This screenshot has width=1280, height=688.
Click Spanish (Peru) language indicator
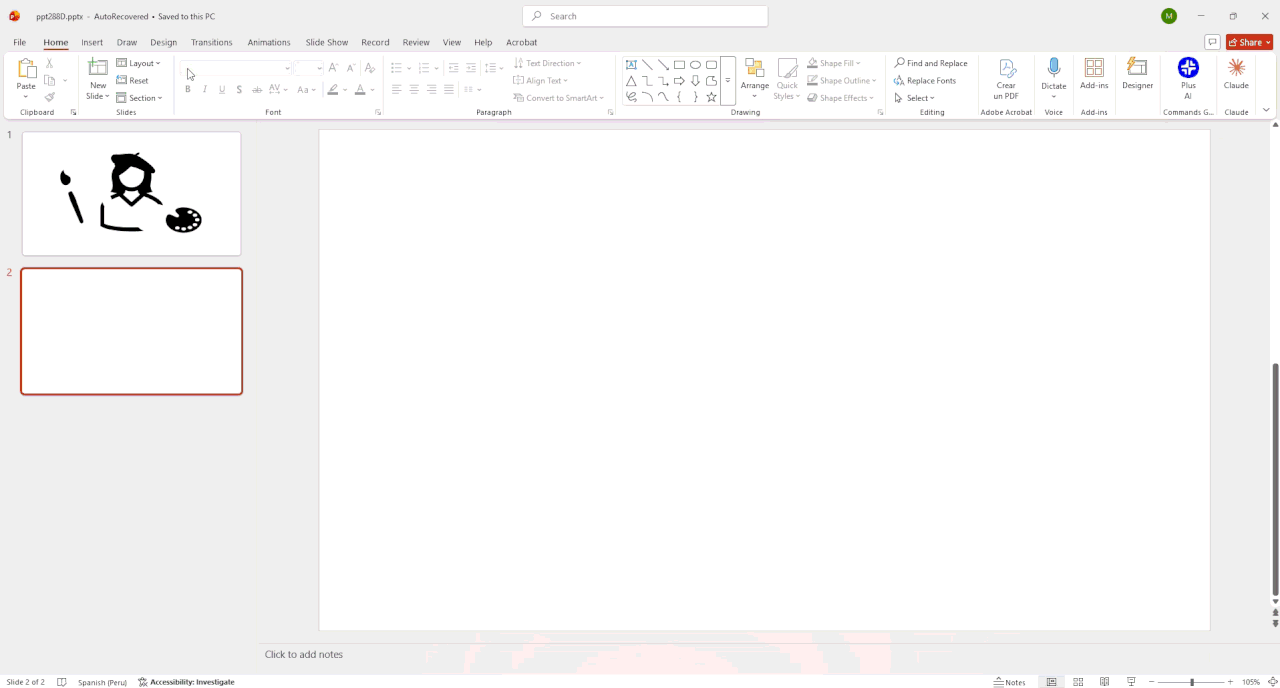(102, 682)
